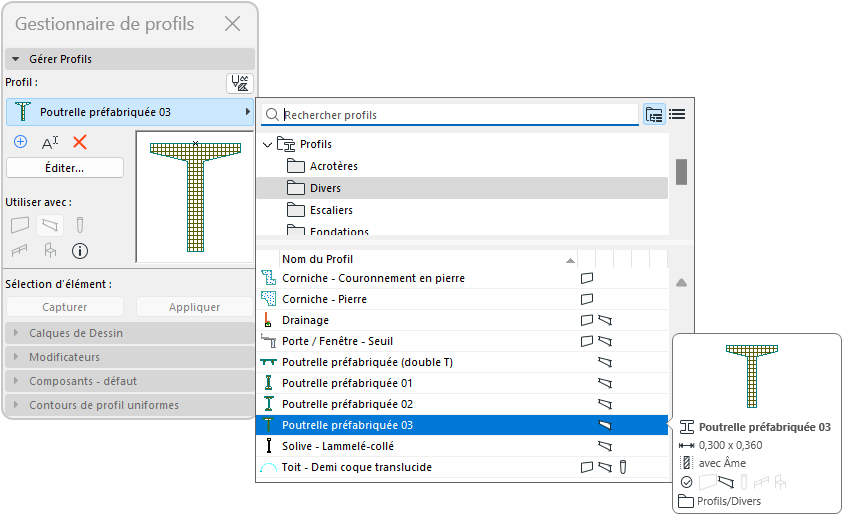Sort by Nom du Profil column header

tap(428, 259)
